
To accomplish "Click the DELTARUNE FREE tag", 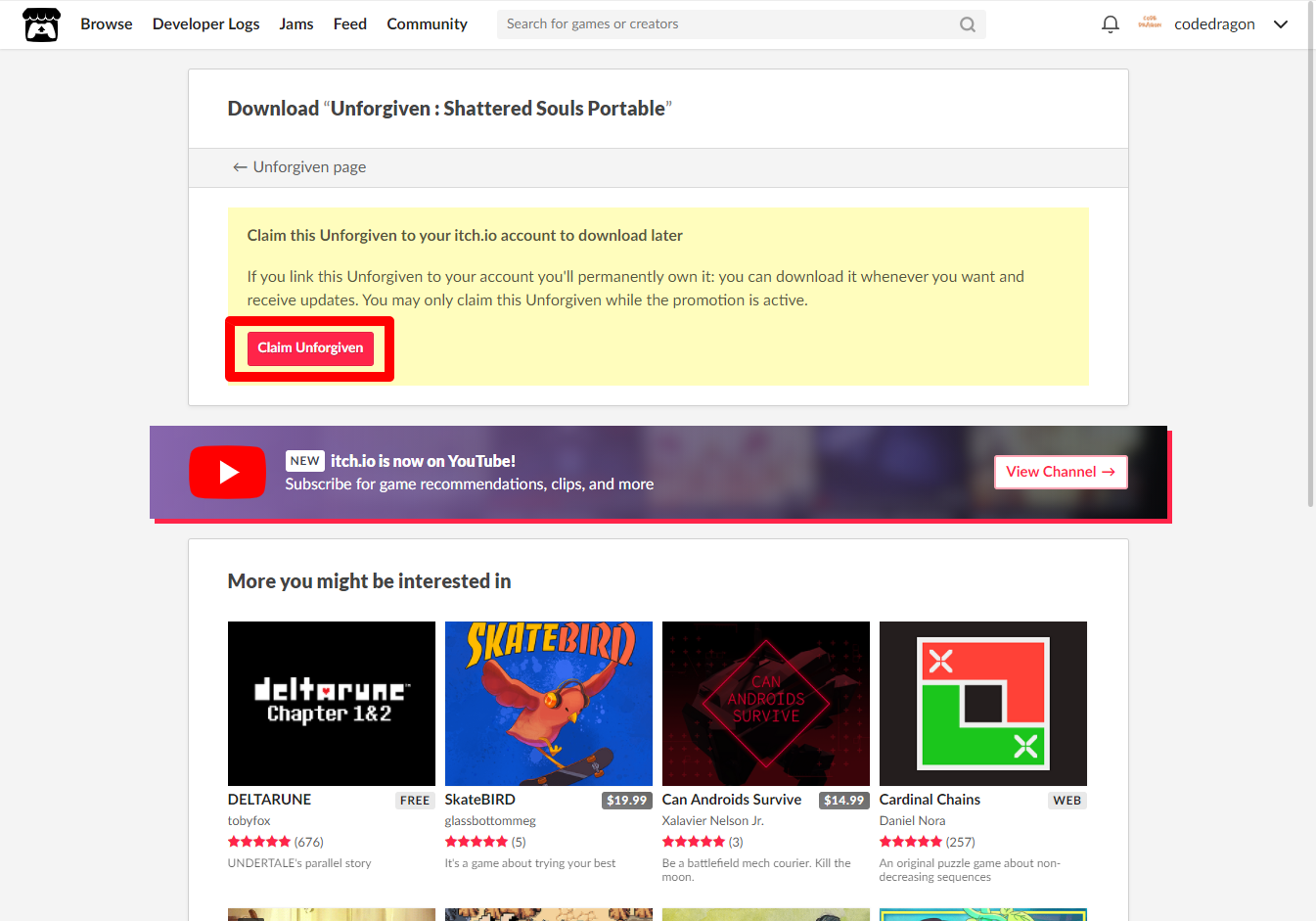I will pyautogui.click(x=415, y=801).
